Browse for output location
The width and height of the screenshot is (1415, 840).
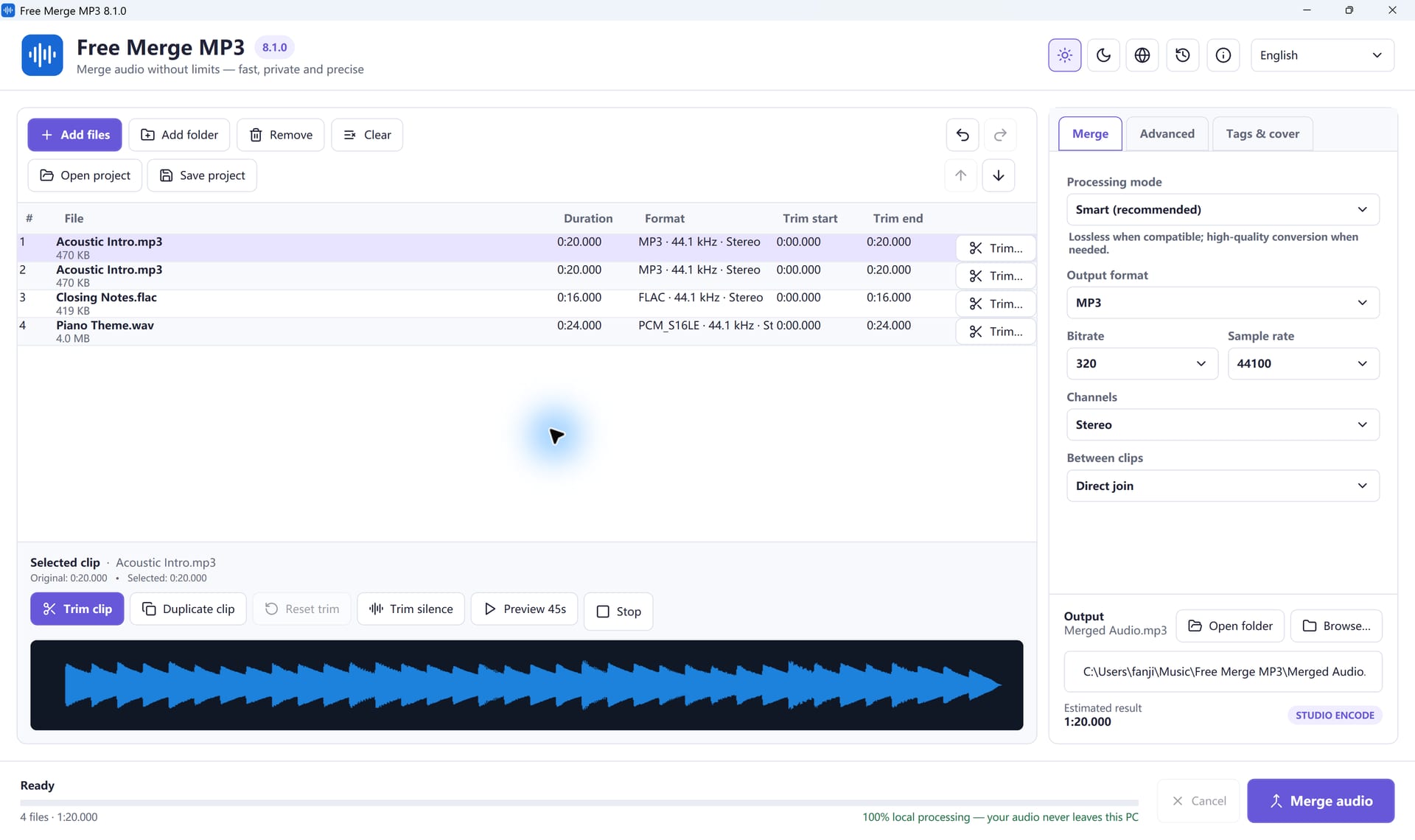[x=1336, y=626]
